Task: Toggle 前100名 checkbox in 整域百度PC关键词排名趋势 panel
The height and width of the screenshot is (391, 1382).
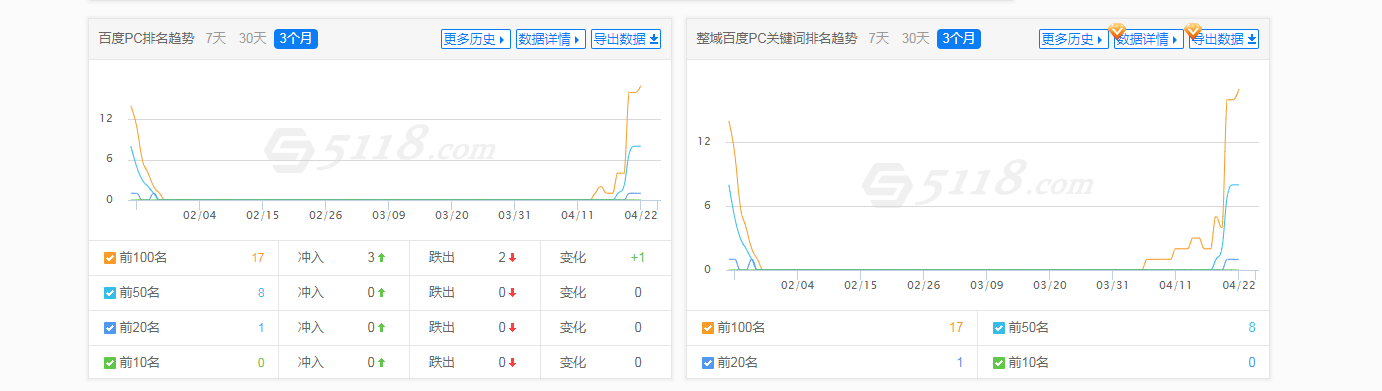Action: coord(708,328)
